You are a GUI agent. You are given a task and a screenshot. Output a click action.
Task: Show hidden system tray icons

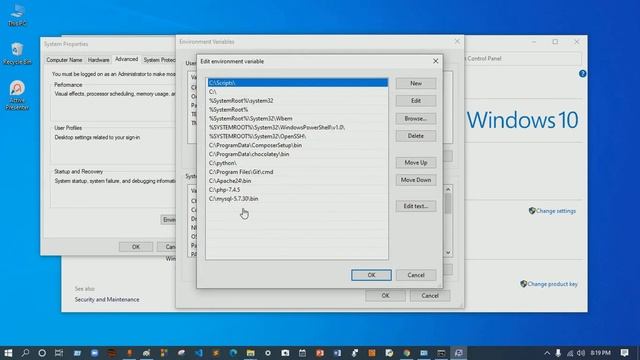547,353
